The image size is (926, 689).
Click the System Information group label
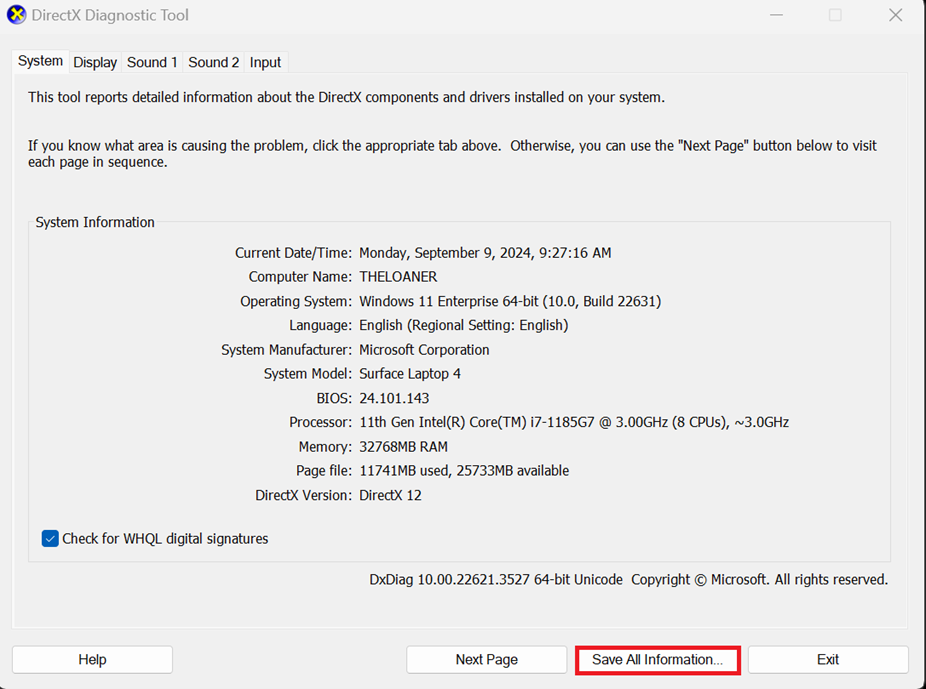95,222
